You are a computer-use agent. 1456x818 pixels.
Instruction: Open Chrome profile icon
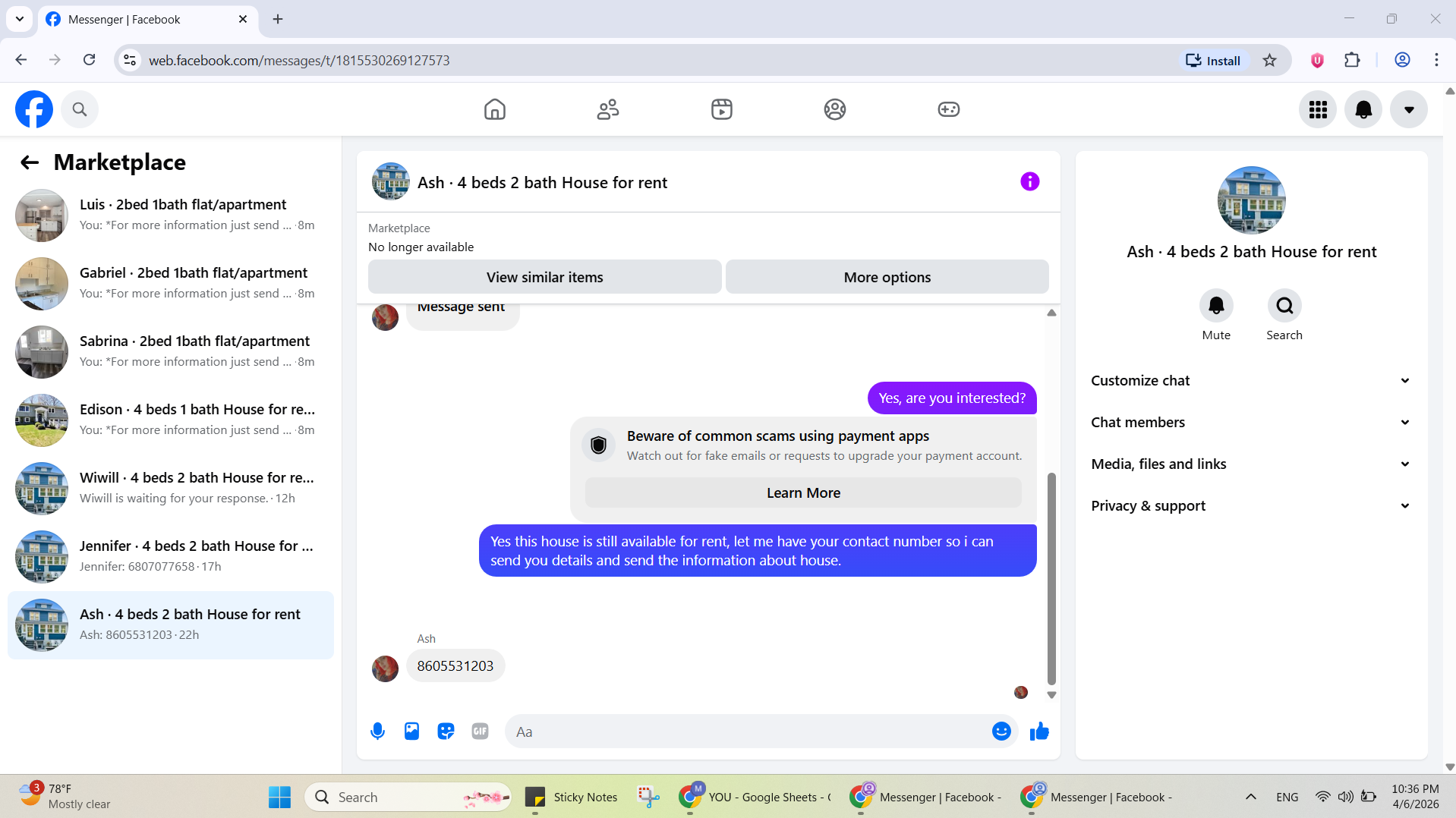coord(1402,60)
